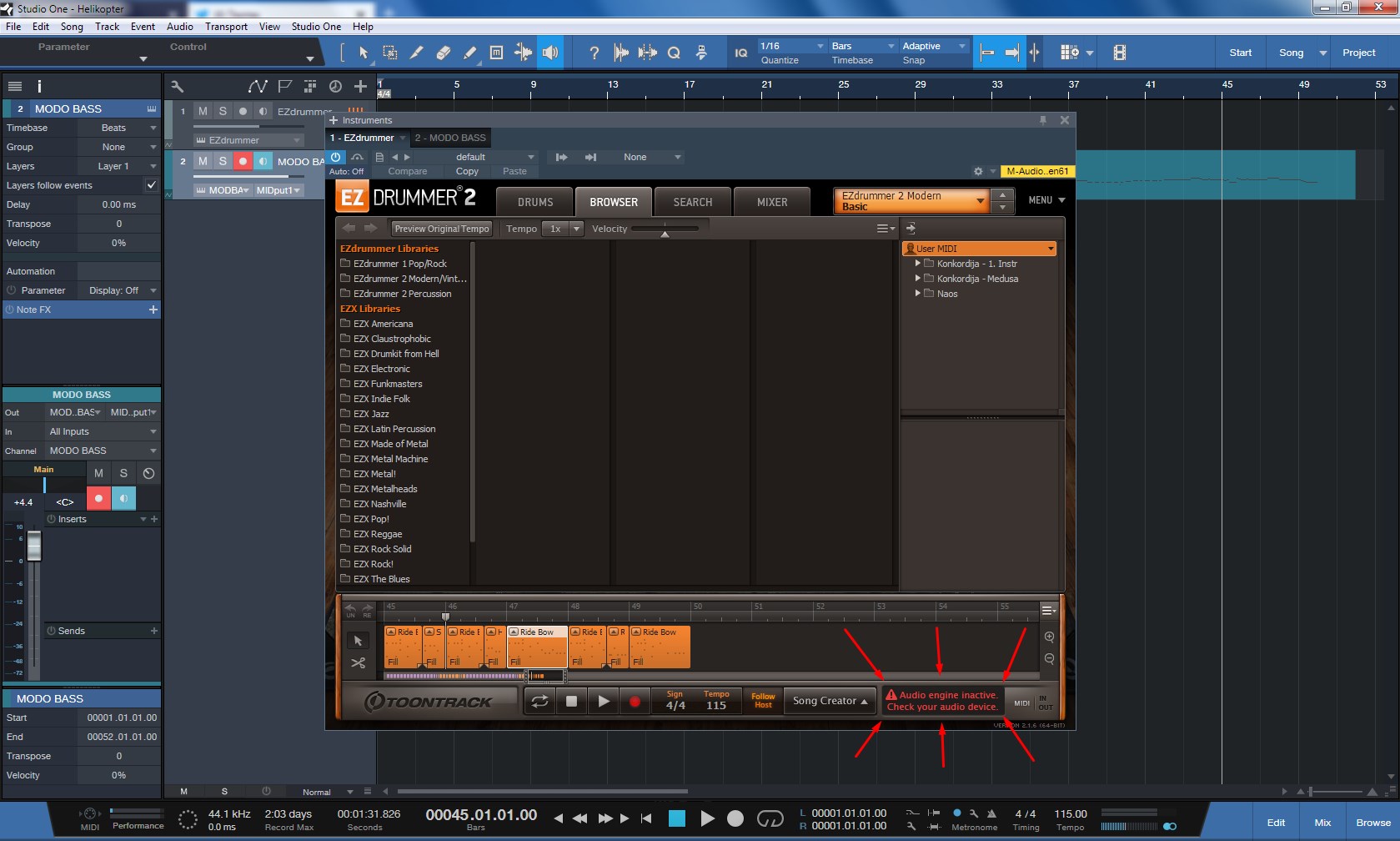Toggle monitor on MODO BASS track

point(263,161)
